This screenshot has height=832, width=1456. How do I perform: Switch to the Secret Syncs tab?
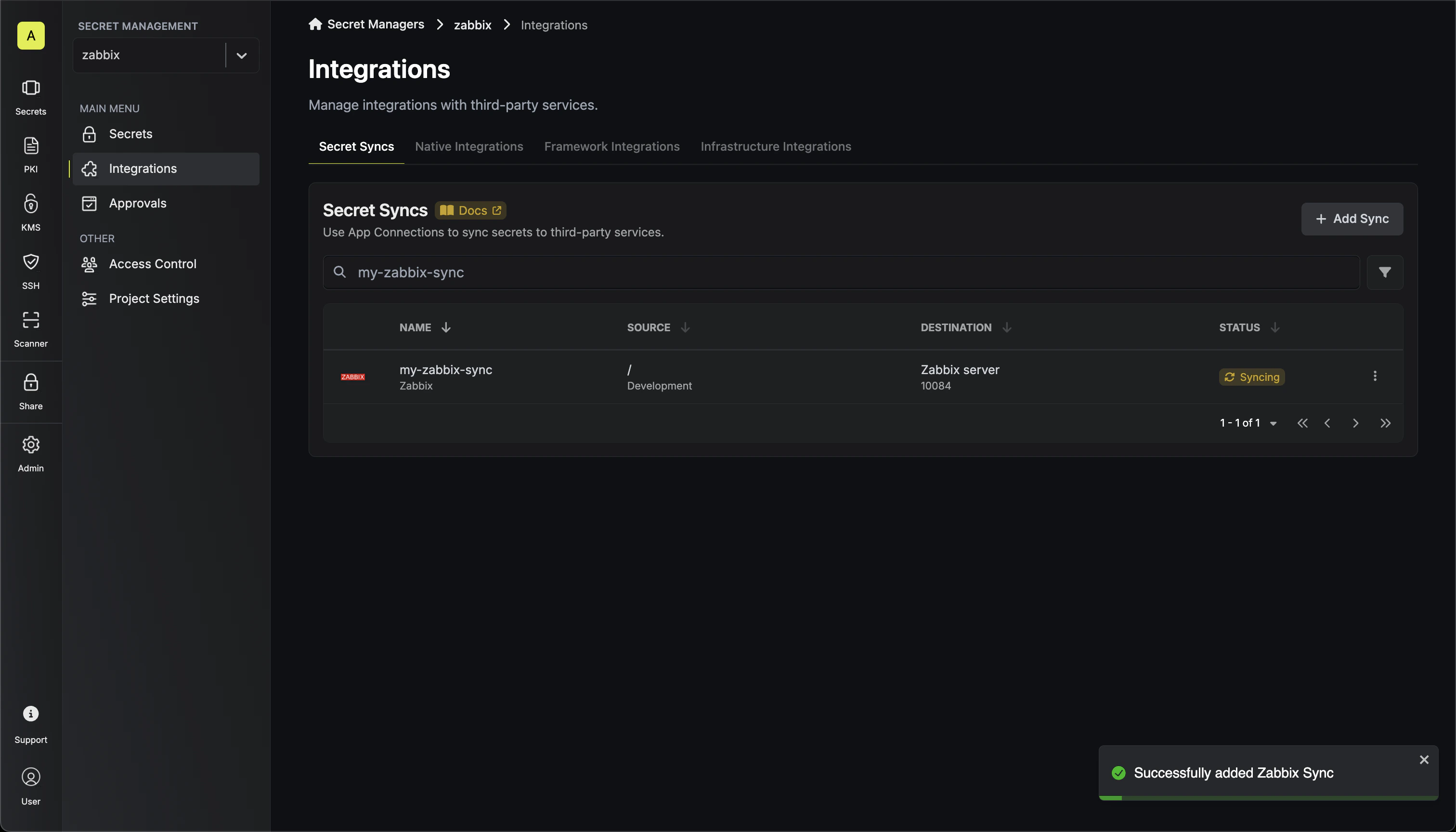pos(356,146)
